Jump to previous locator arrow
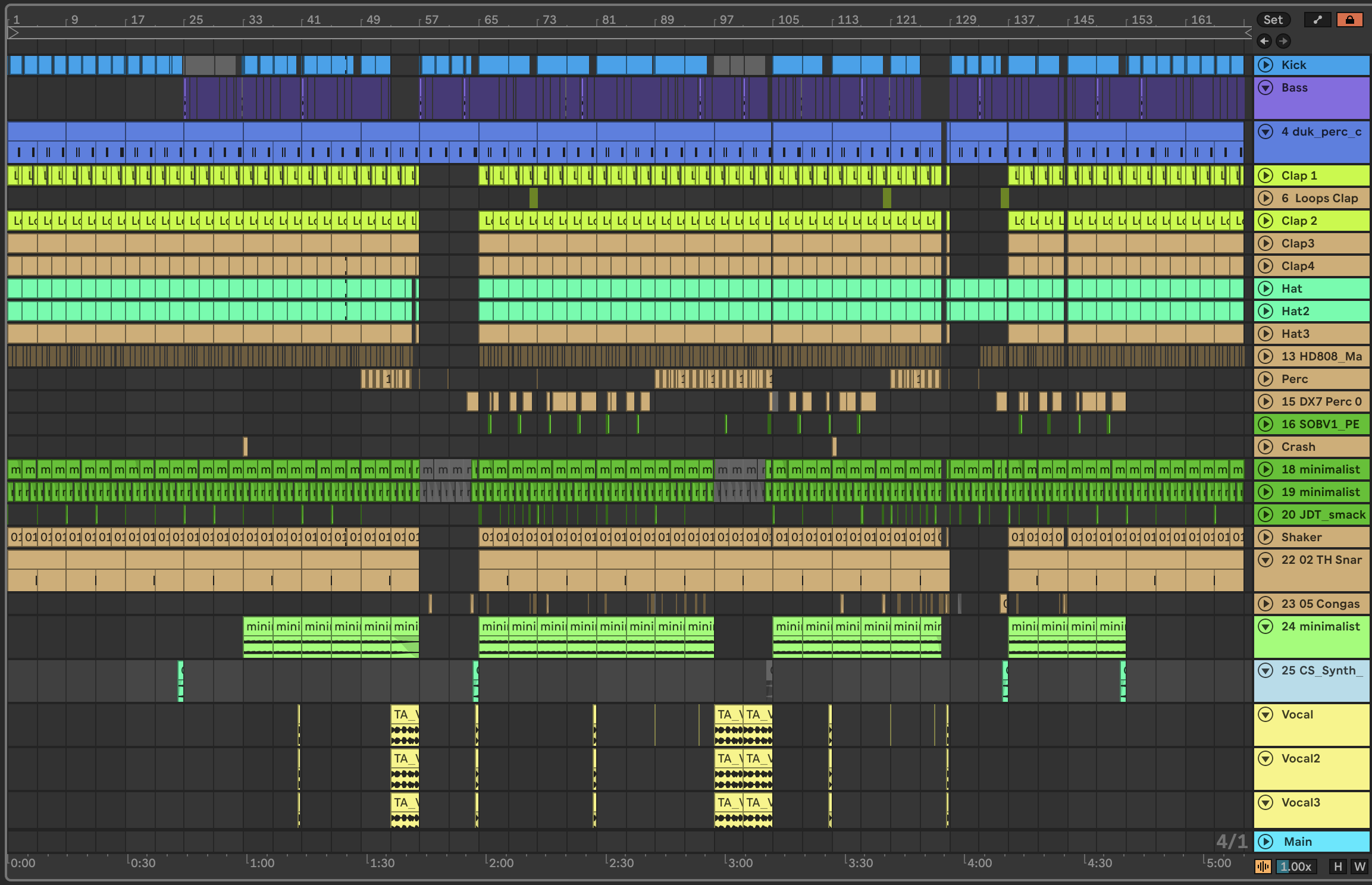 click(x=1264, y=41)
